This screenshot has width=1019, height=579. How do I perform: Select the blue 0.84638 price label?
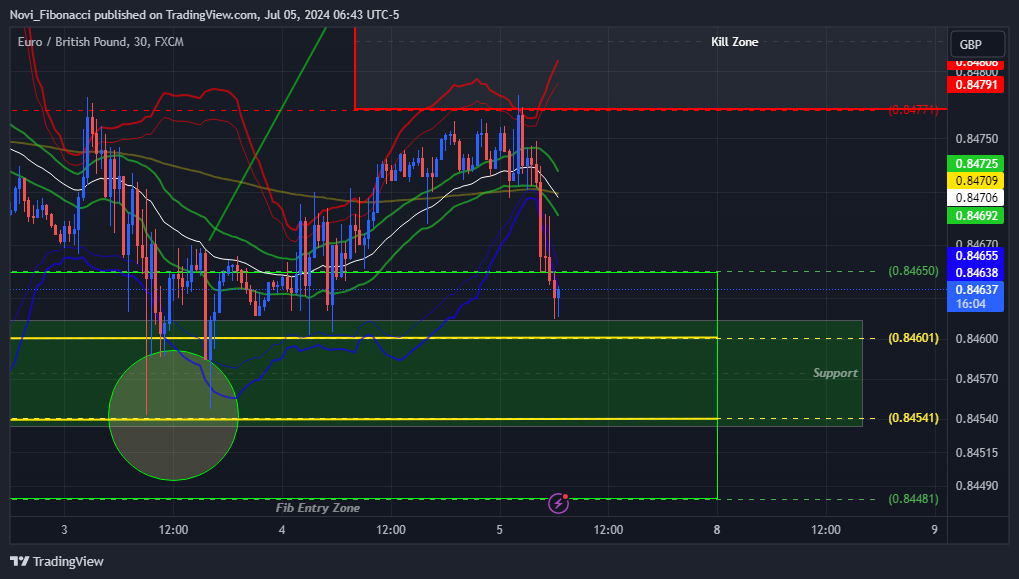click(x=975, y=272)
